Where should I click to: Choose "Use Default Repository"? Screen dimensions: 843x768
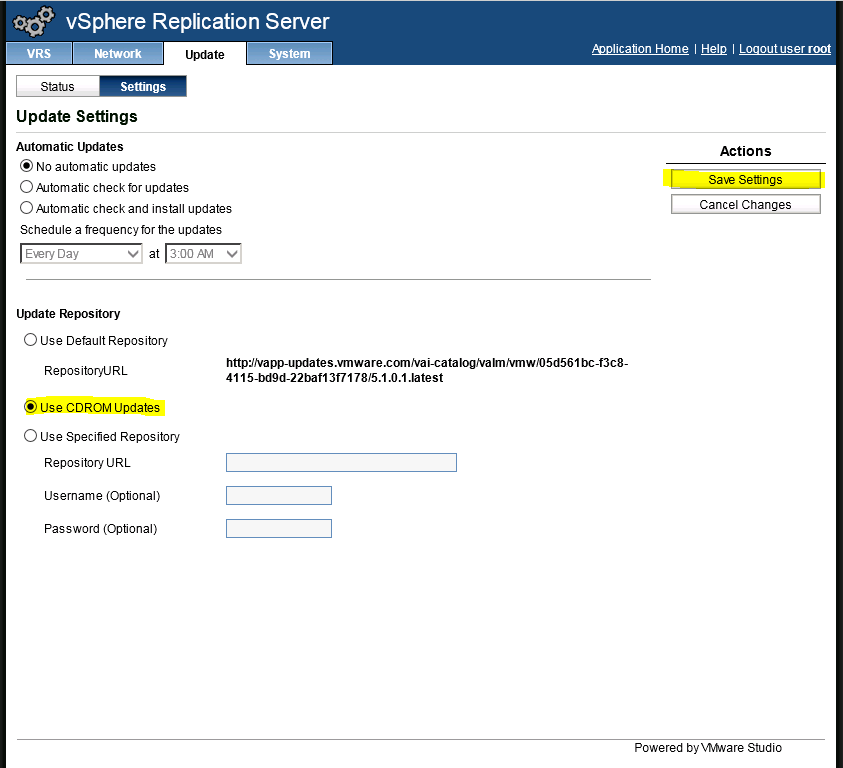30,340
